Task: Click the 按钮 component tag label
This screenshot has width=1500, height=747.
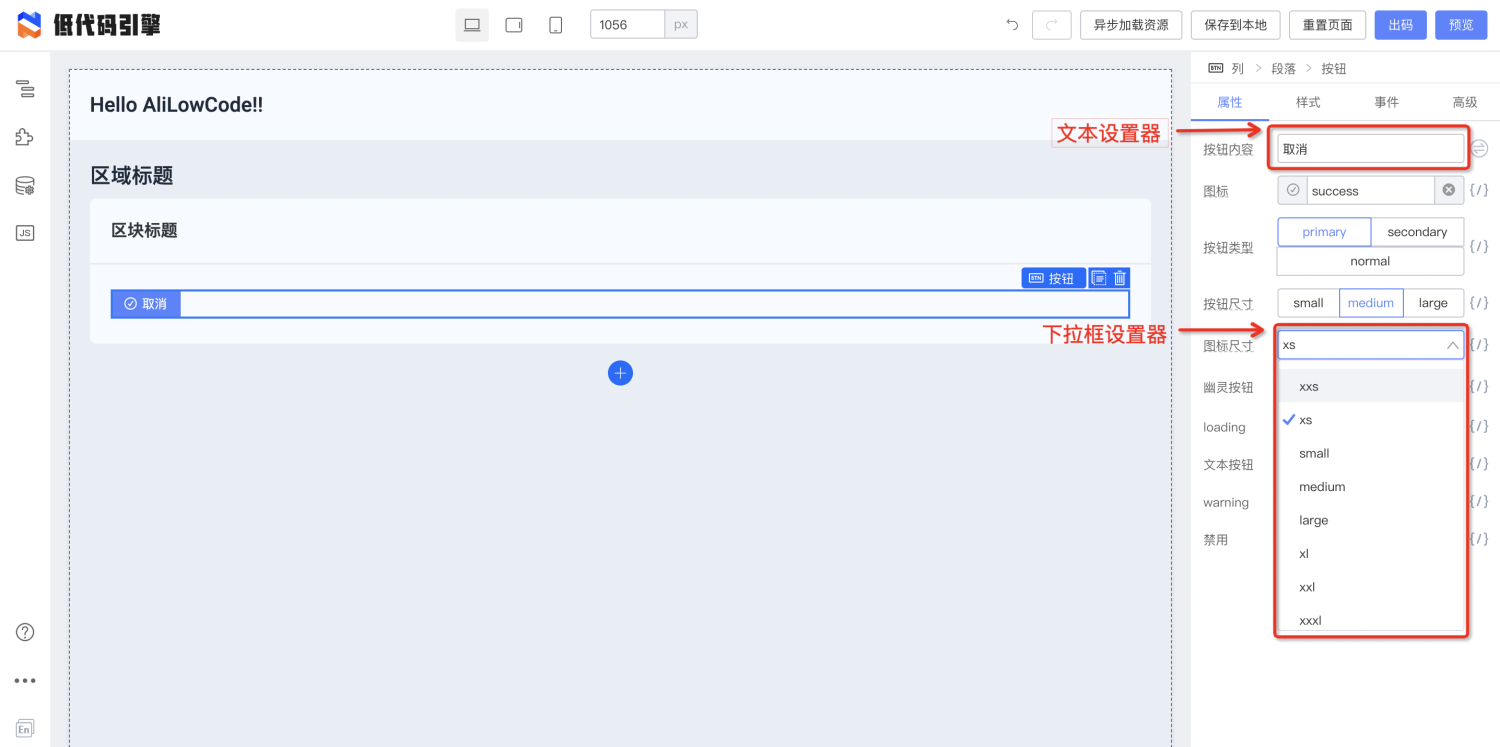Action: tap(1053, 278)
